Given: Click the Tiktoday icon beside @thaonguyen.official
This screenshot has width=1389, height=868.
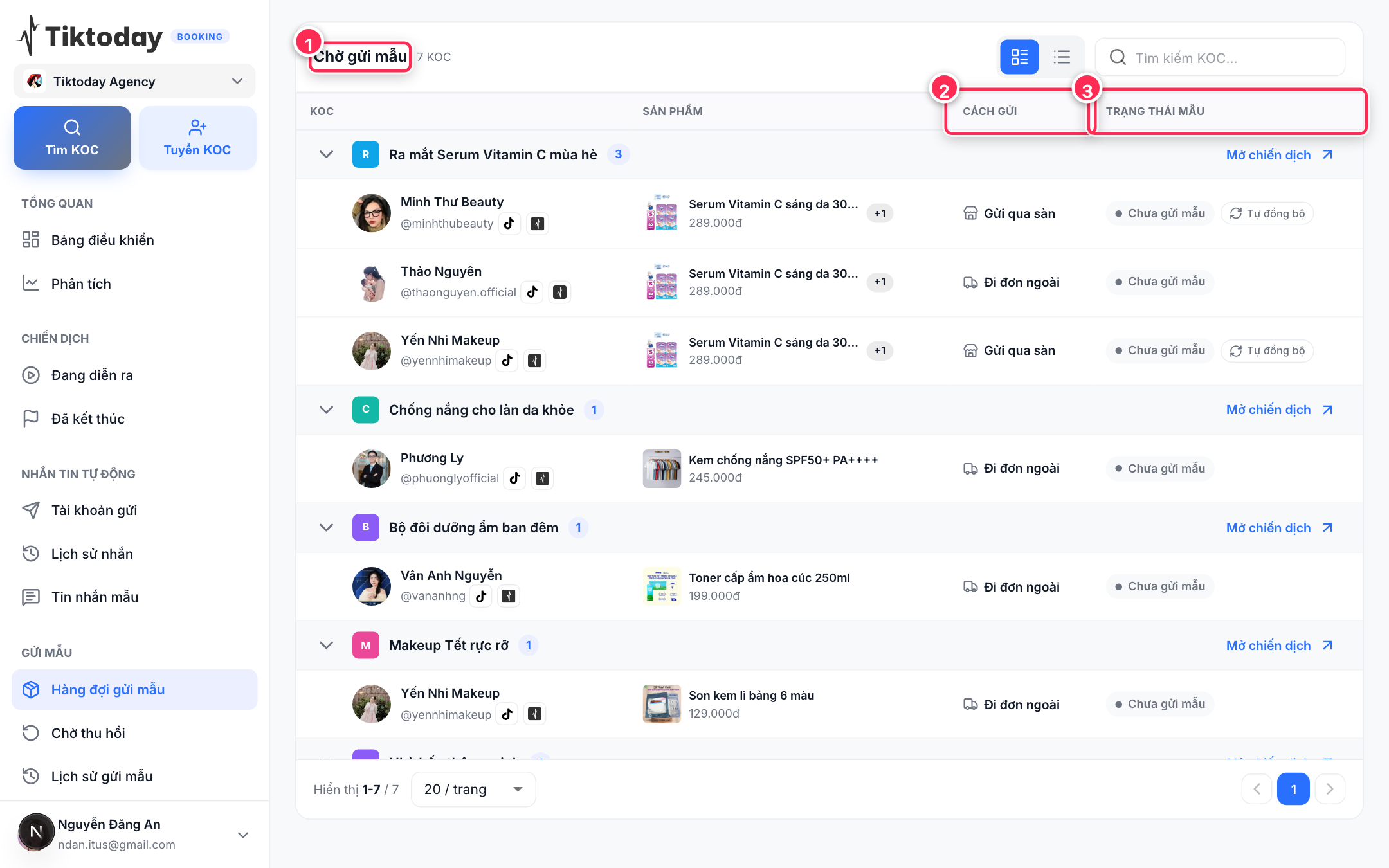Looking at the screenshot, I should 560,293.
